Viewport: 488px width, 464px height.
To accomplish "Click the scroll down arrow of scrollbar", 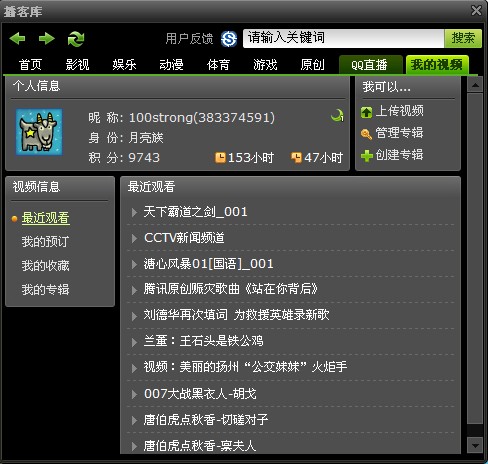I will (x=475, y=445).
